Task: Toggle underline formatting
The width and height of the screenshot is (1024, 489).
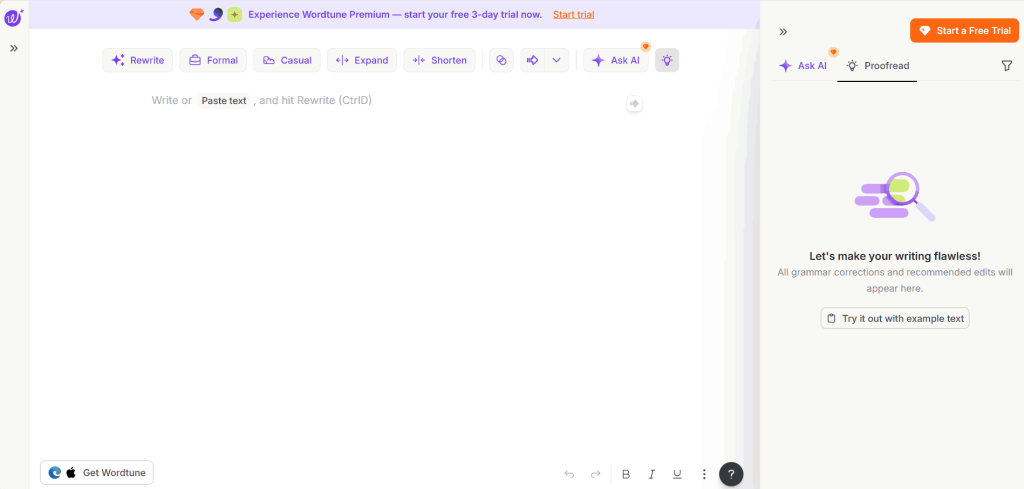Action: tap(677, 474)
